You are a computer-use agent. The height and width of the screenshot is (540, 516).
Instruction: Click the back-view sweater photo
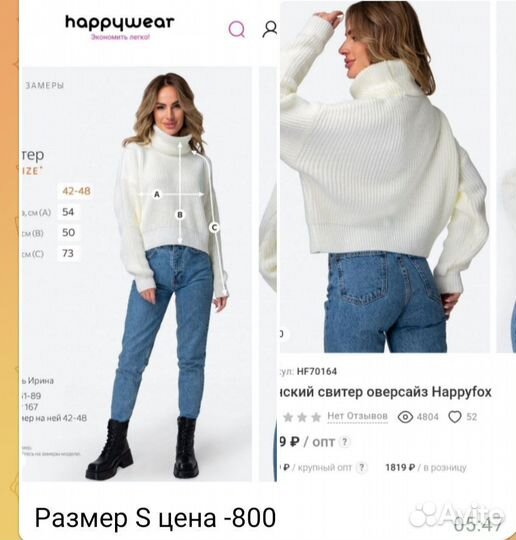[x=385, y=176]
